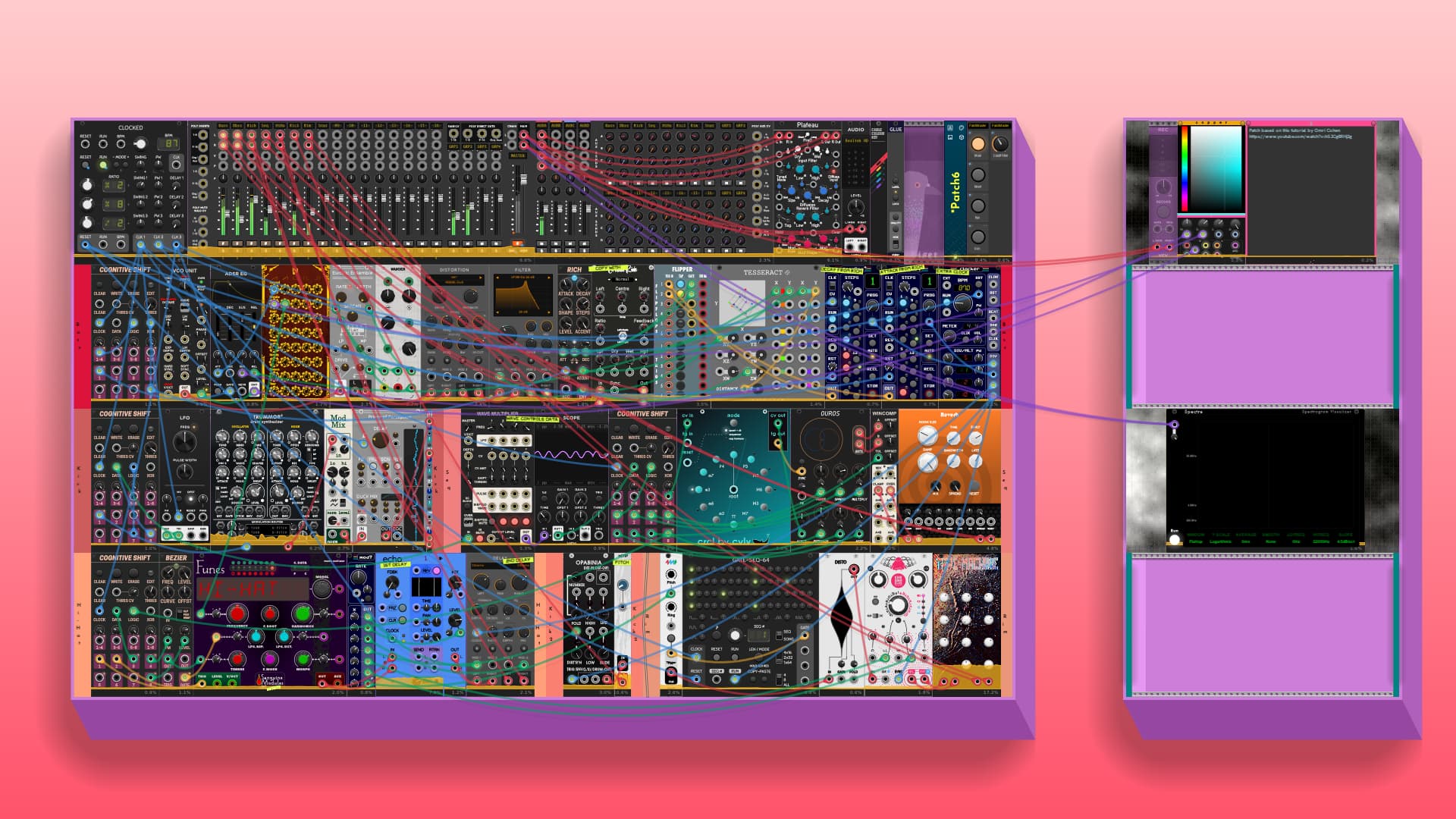The image size is (1456, 819).
Task: Click the first mixer channel label
Action: [x=223, y=126]
